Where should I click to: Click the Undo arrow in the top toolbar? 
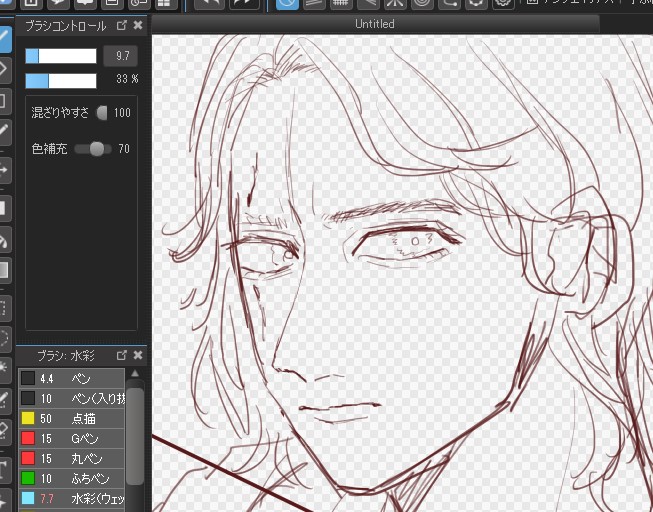coord(209,3)
